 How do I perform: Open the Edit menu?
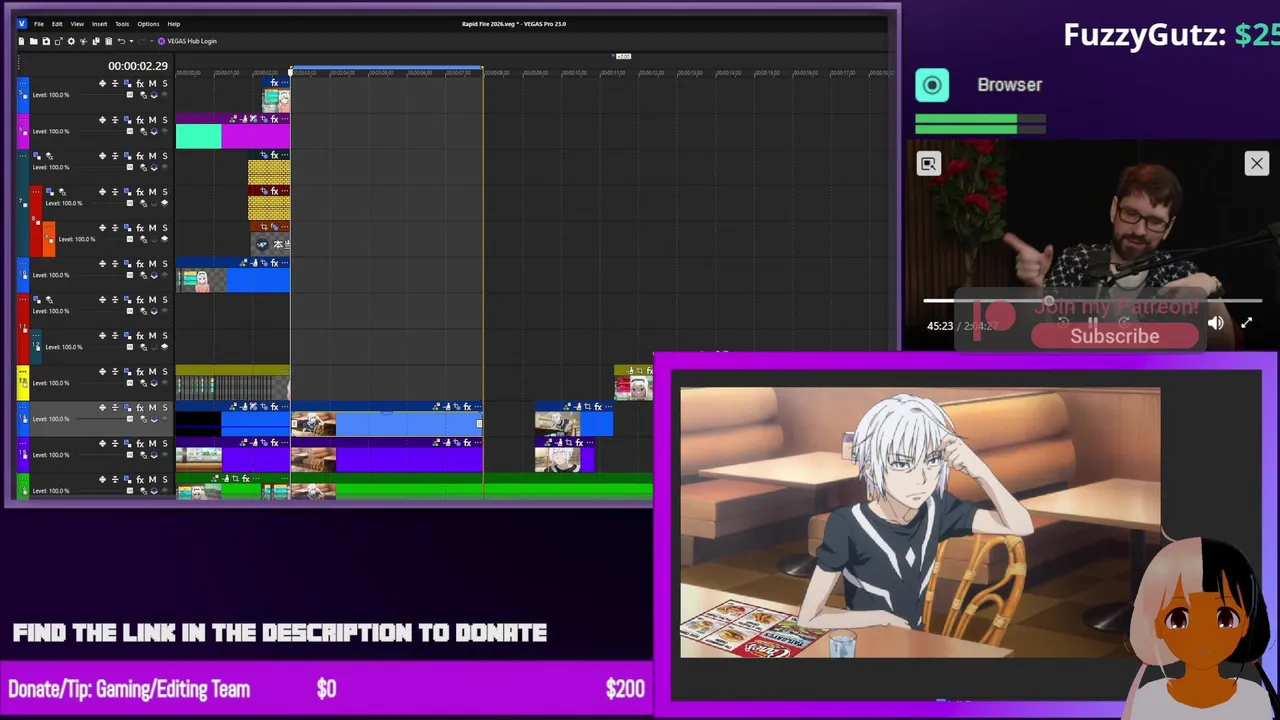[x=57, y=24]
